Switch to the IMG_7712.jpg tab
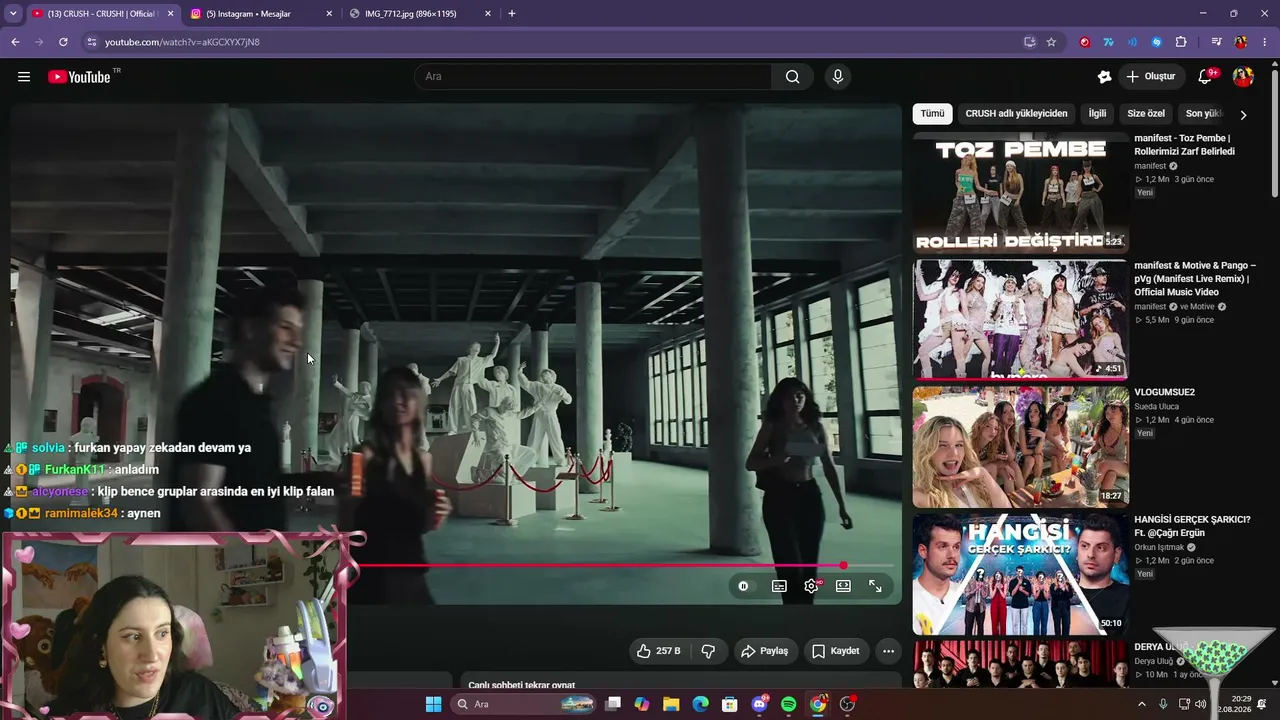Viewport: 1280px width, 720px height. [421, 14]
